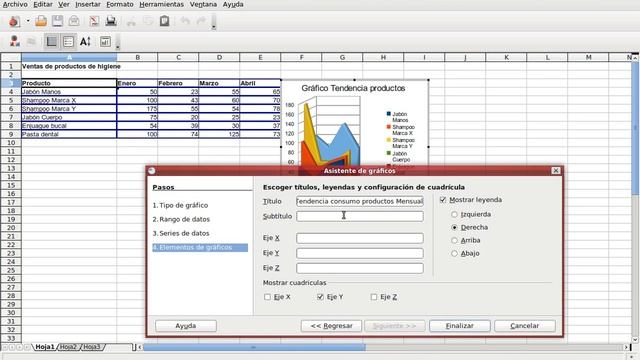This screenshot has height=360, width=640.
Task: Click the Redo arrow icon
Action: 201,21
